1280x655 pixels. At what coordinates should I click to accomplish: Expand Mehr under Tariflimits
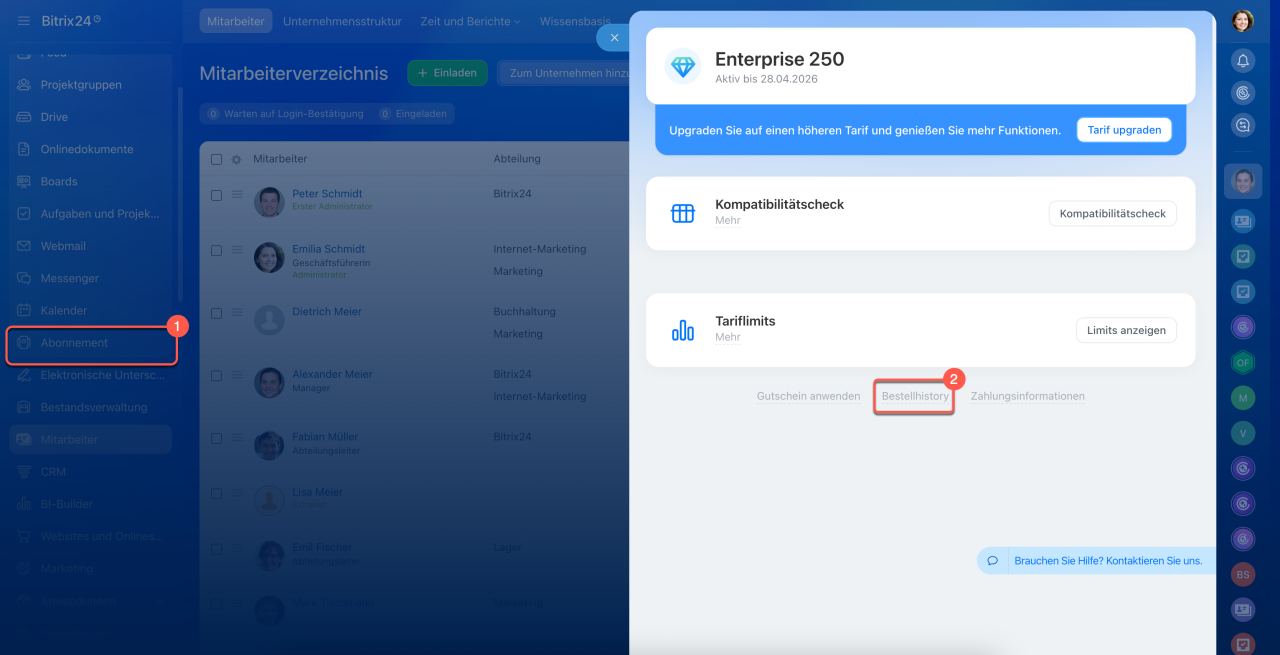coord(728,337)
